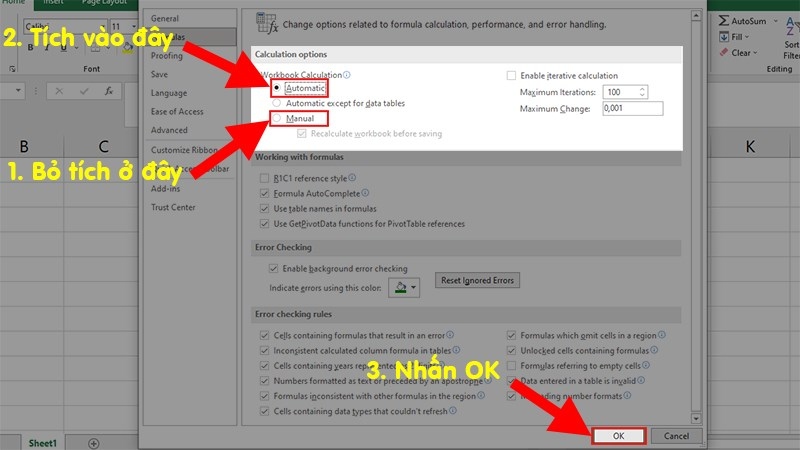The height and width of the screenshot is (450, 800).
Task: Click the Insert Function fx icon
Action: (x=108, y=91)
